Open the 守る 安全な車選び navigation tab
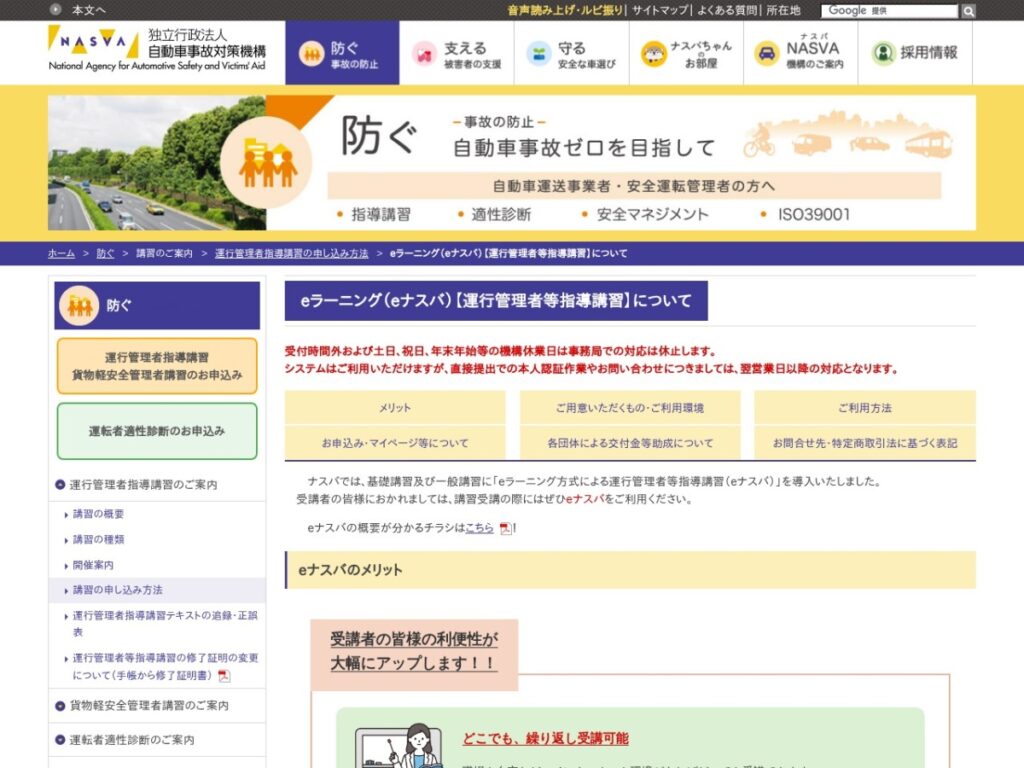 tap(571, 53)
